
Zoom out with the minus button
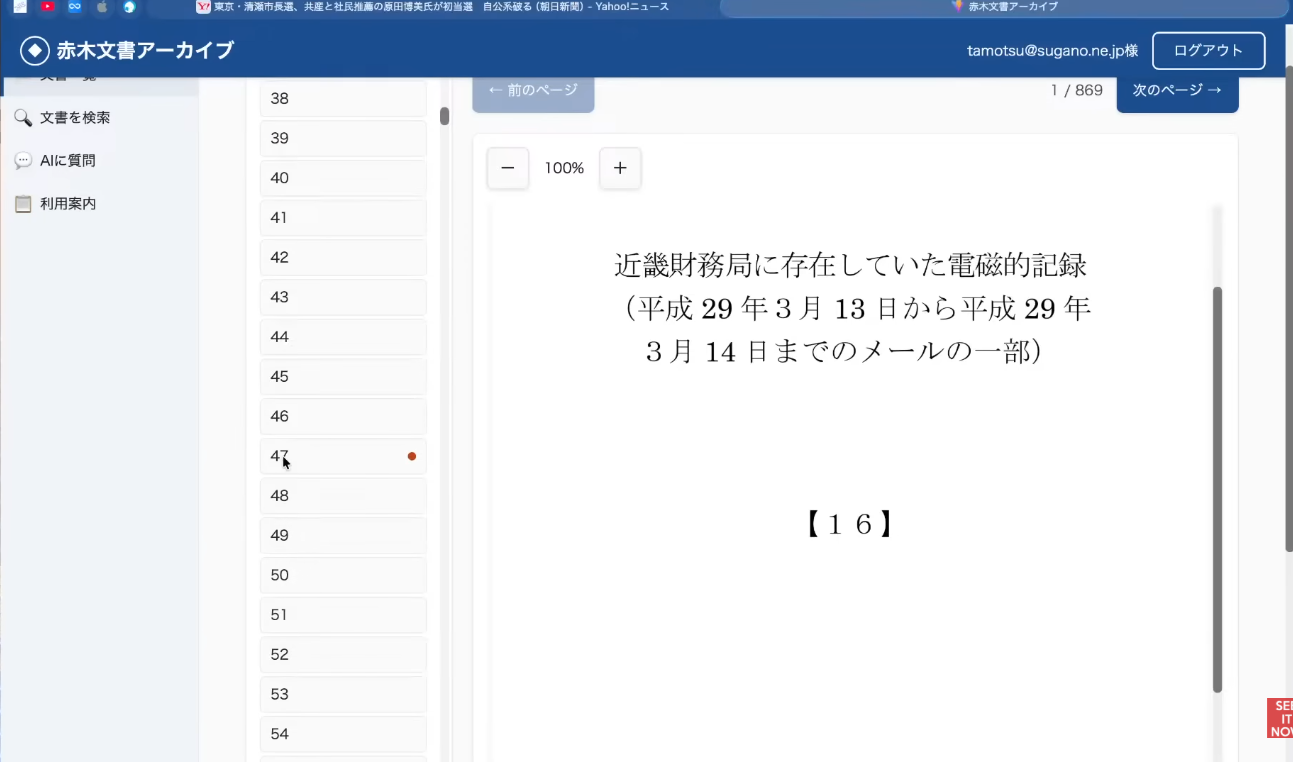pos(507,168)
